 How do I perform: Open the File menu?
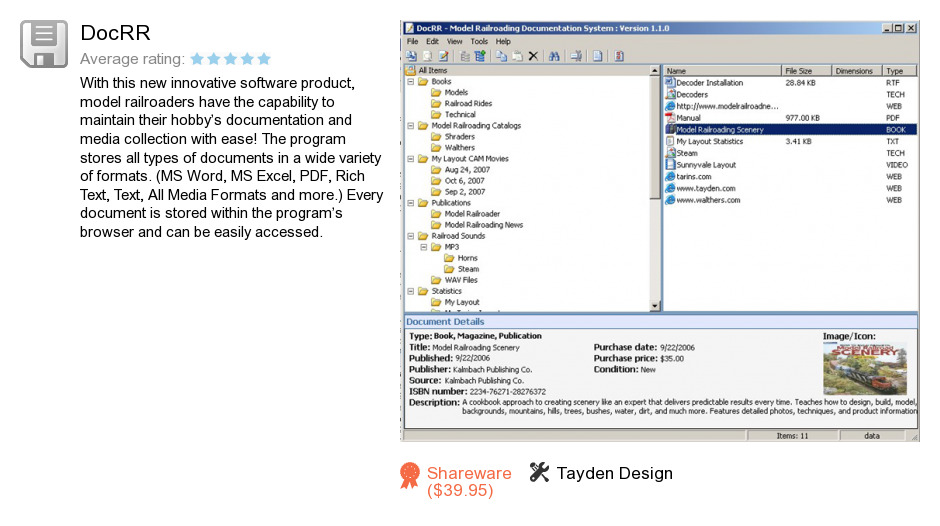(x=412, y=41)
